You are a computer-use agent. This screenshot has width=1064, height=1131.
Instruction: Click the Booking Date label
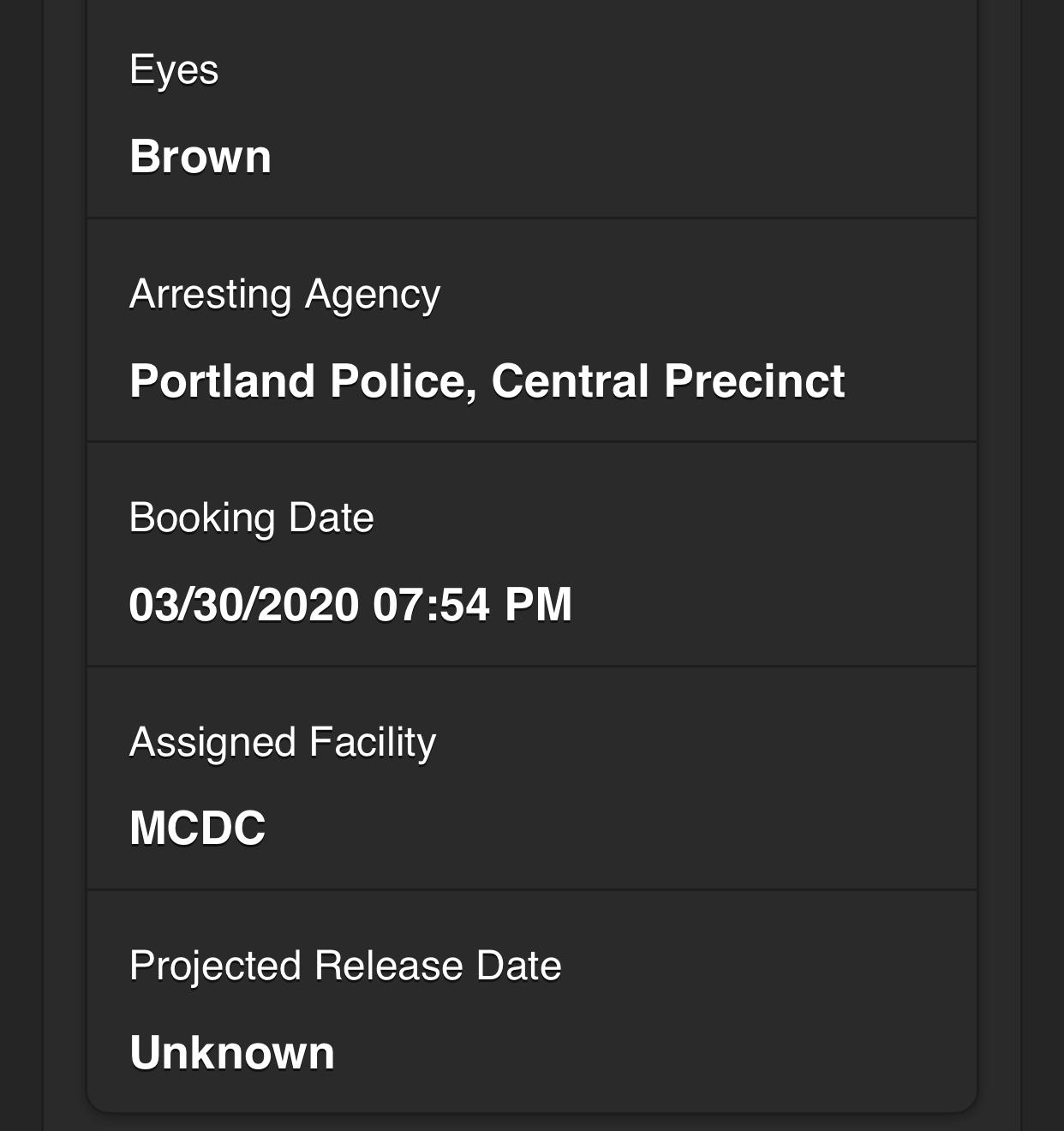(251, 518)
